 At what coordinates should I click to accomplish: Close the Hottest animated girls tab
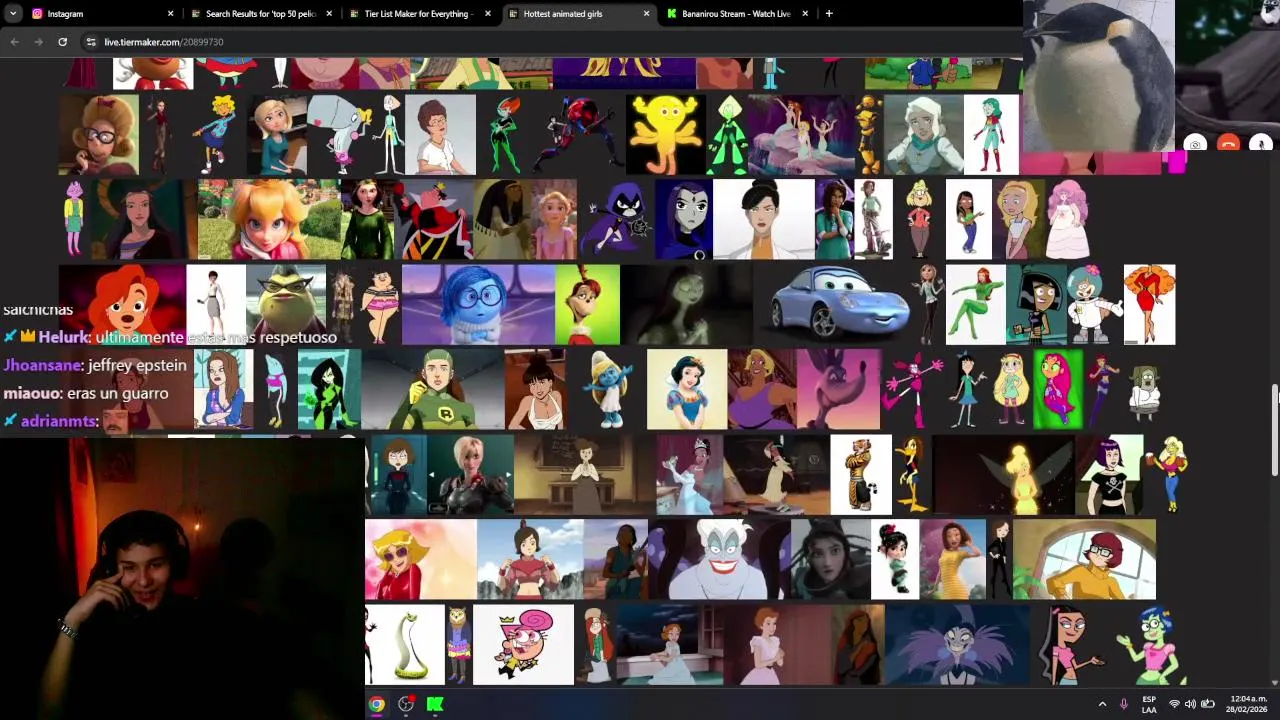click(646, 14)
